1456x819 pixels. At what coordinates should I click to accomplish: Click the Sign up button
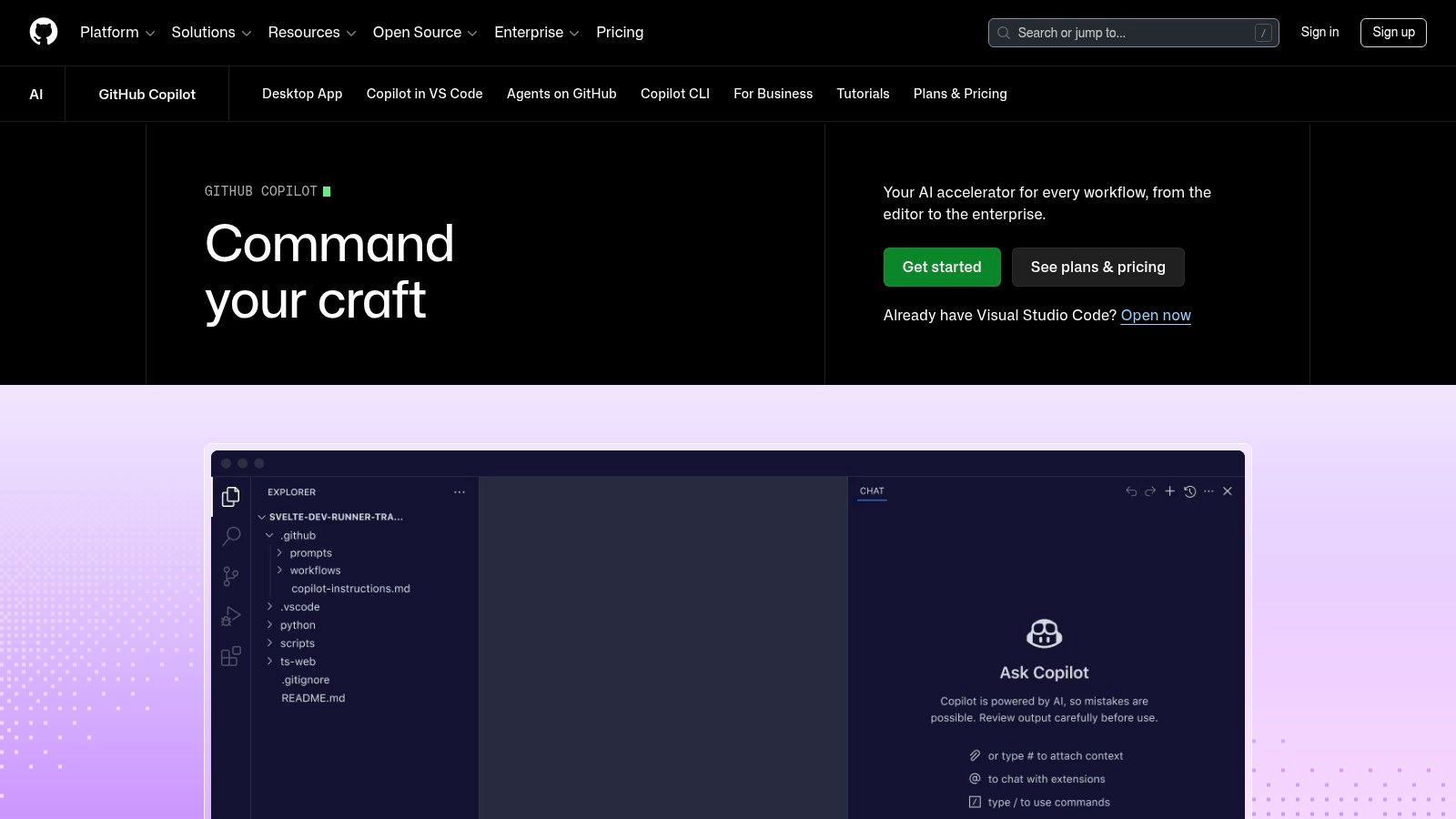click(1393, 32)
